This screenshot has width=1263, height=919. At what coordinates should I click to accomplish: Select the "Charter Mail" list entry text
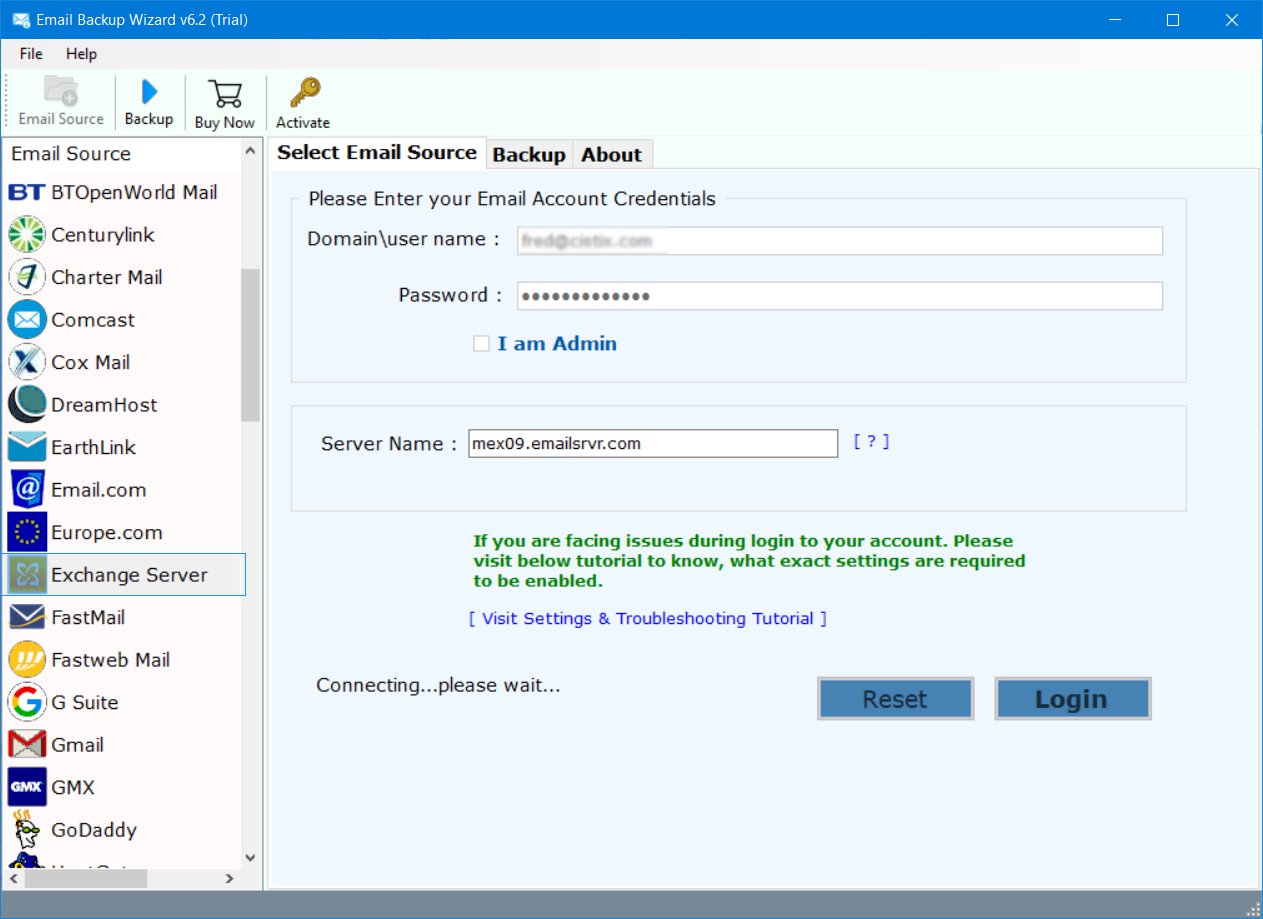pyautogui.click(x=107, y=277)
